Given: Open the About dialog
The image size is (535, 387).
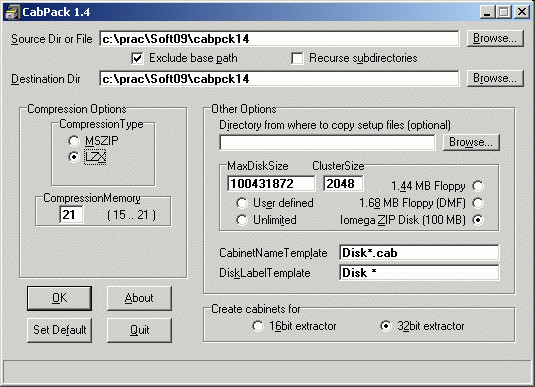Looking at the screenshot, I should click(x=139, y=298).
